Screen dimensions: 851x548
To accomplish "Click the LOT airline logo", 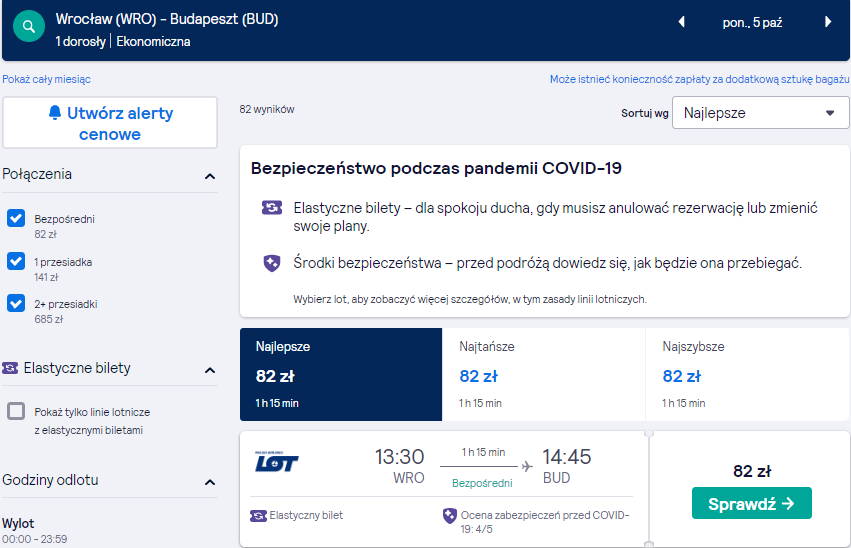I will tap(277, 462).
